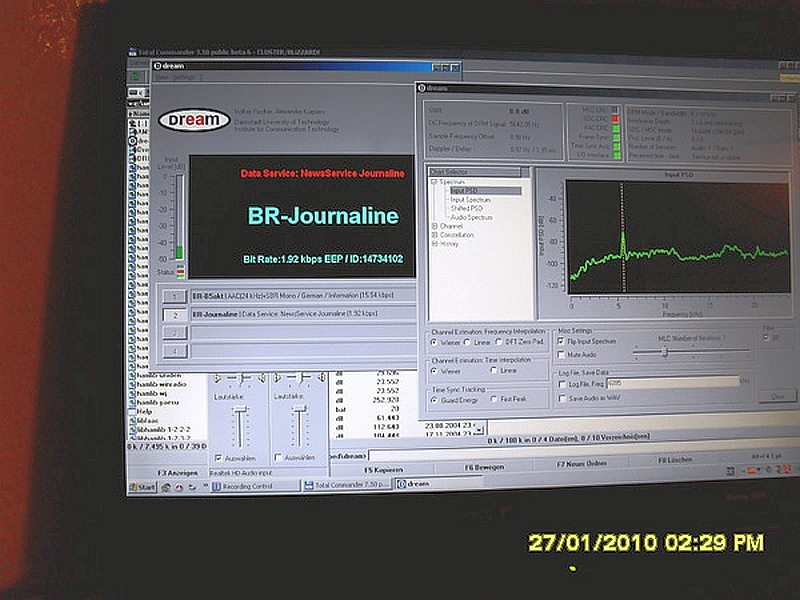Switch to Recording Control taskbar item
The width and height of the screenshot is (800, 600).
point(255,486)
